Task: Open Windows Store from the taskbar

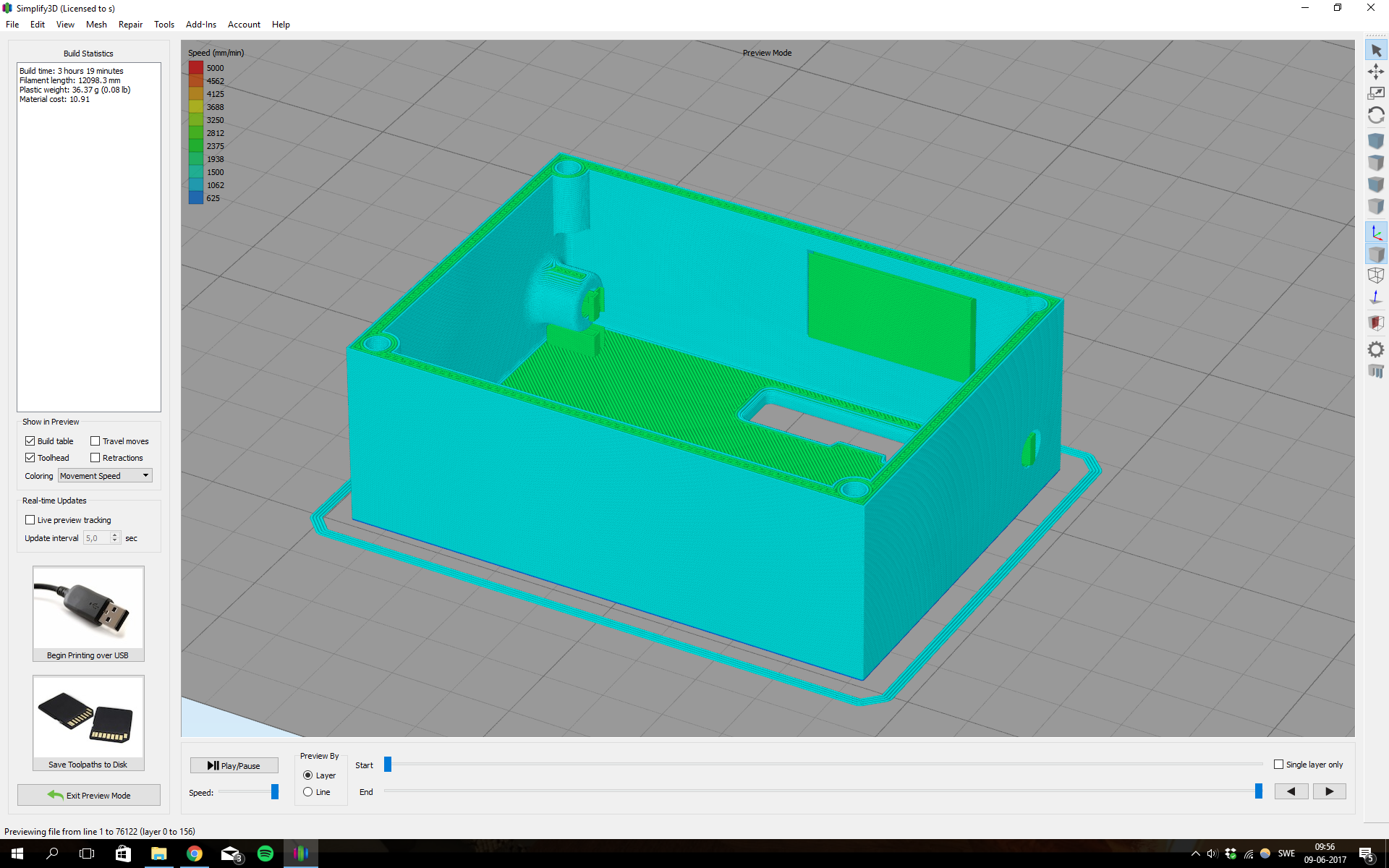Action: click(x=123, y=854)
